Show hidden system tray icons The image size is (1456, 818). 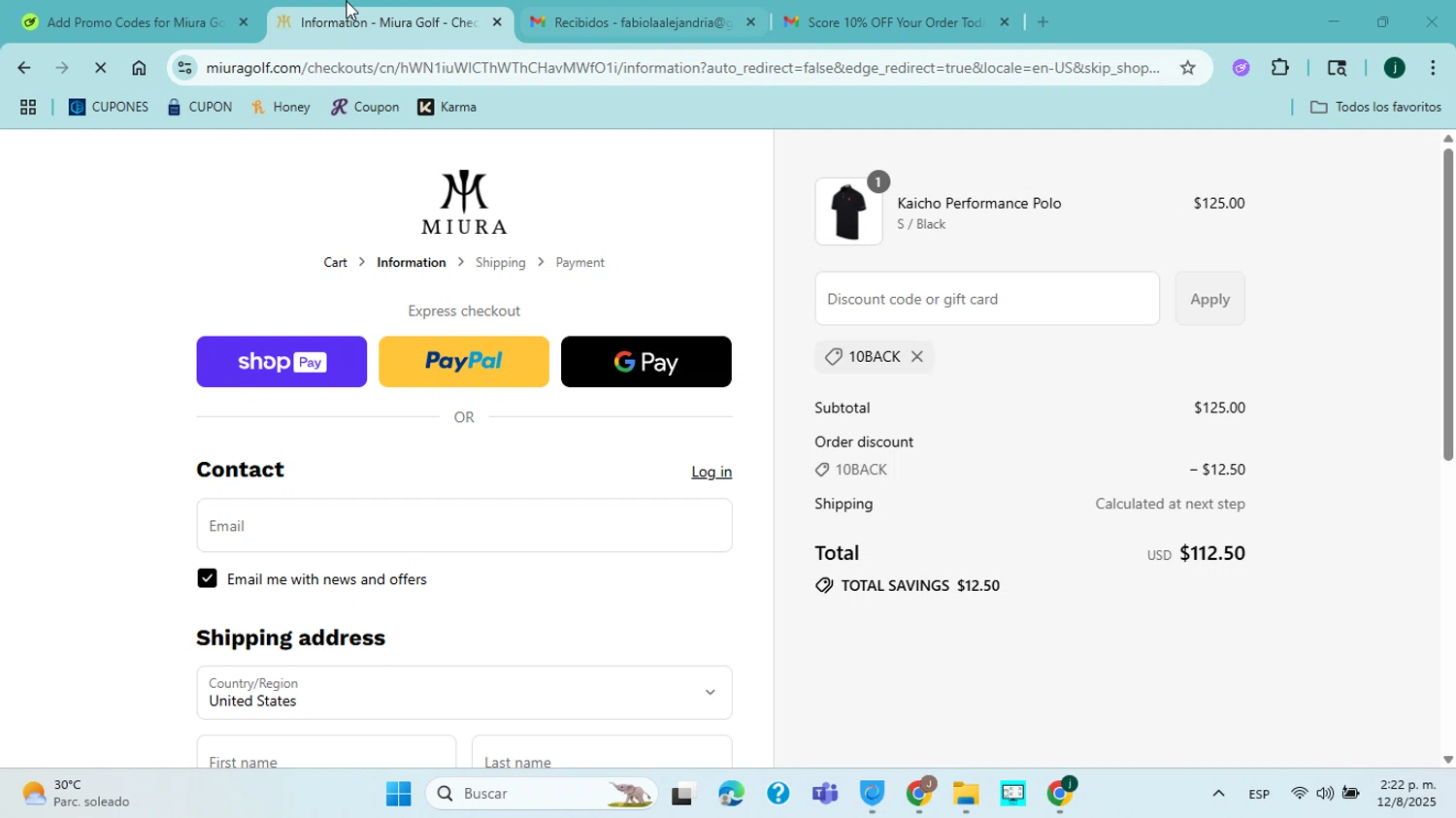pos(1218,794)
